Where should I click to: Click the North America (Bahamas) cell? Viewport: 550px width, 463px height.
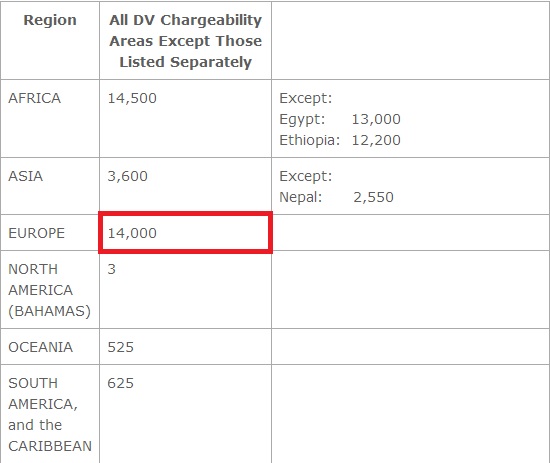tap(50, 290)
